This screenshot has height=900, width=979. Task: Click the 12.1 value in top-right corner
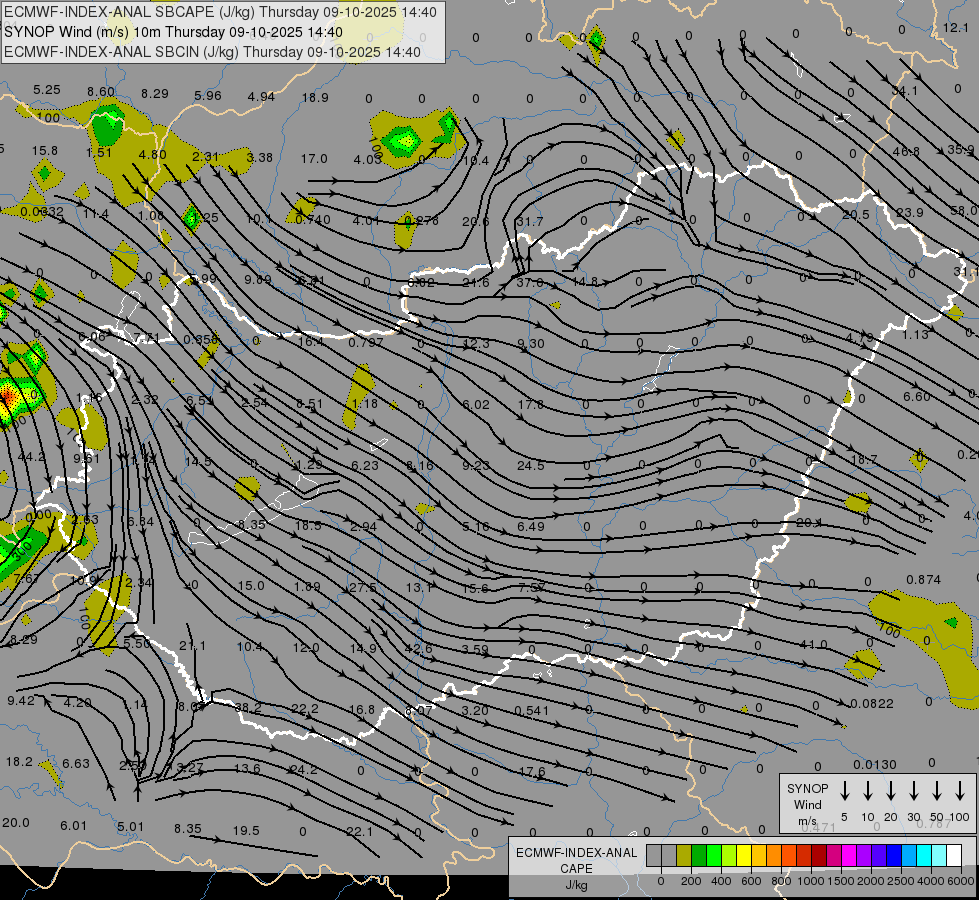955,27
